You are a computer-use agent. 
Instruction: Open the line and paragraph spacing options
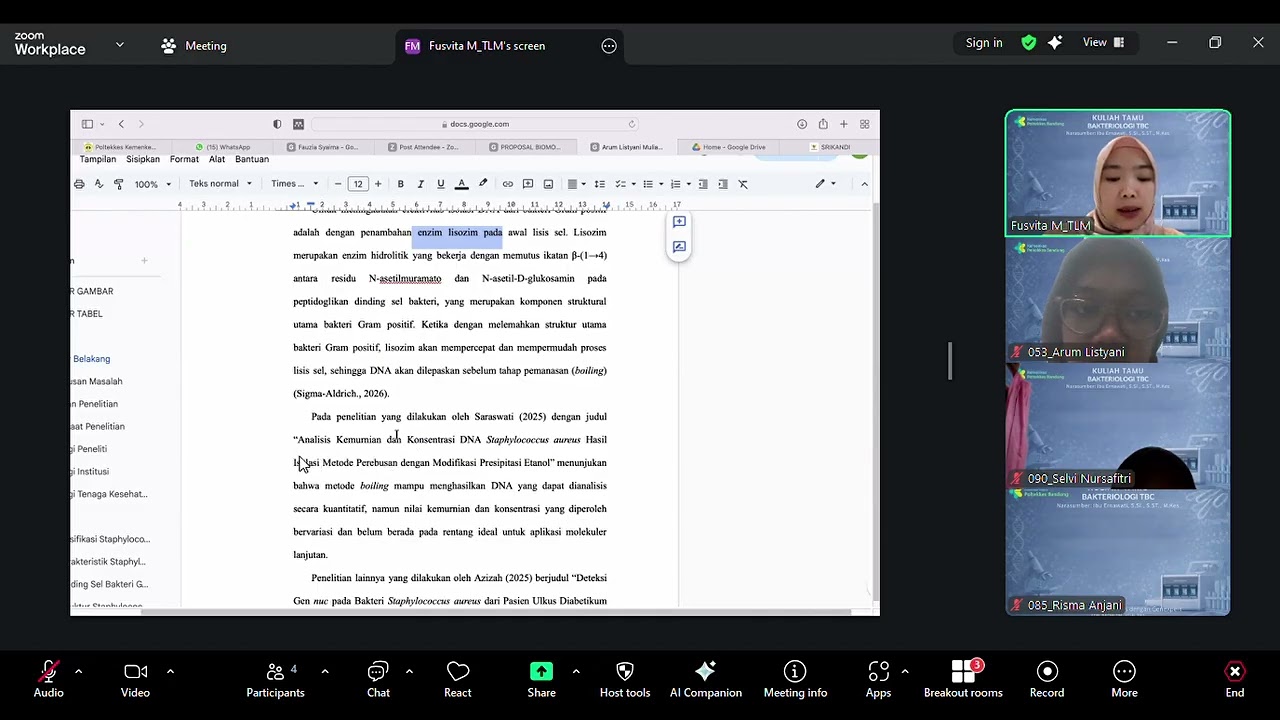[599, 184]
